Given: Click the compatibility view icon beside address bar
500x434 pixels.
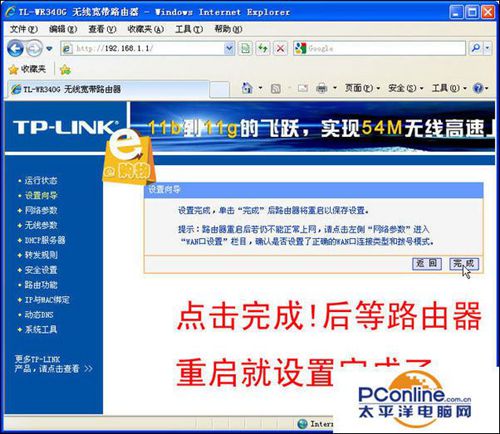Looking at the screenshot, I should click(245, 49).
